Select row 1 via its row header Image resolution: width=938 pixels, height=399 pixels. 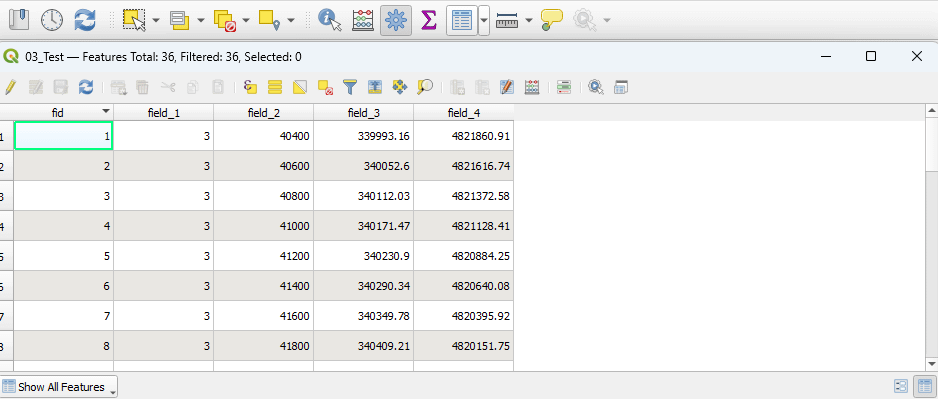[x=7, y=136]
